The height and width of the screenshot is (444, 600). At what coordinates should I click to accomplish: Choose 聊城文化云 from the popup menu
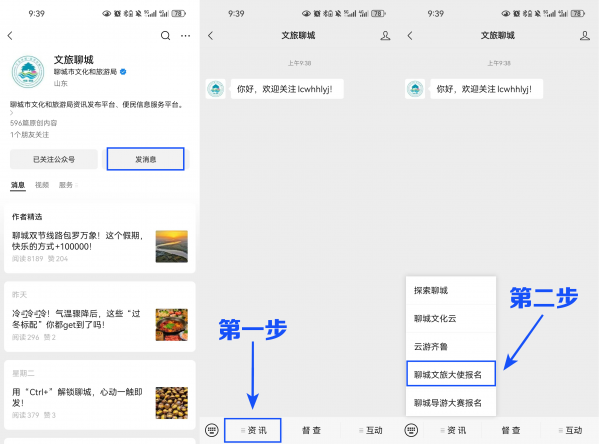[436, 319]
